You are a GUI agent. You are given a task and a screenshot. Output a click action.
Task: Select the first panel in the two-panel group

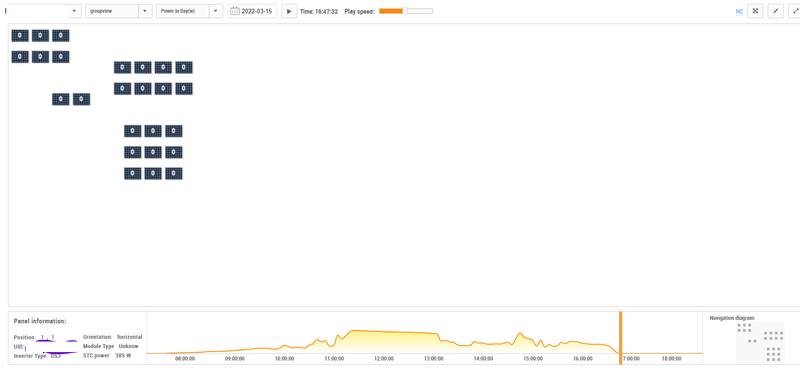[61, 100]
